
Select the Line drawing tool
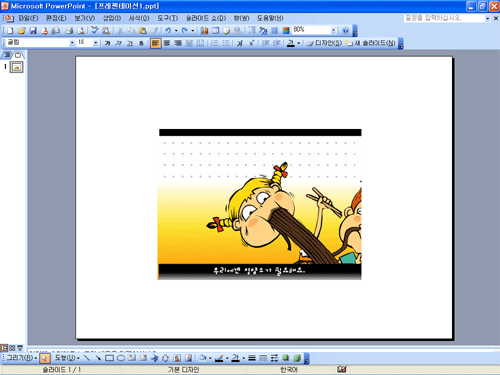pyautogui.click(x=87, y=358)
